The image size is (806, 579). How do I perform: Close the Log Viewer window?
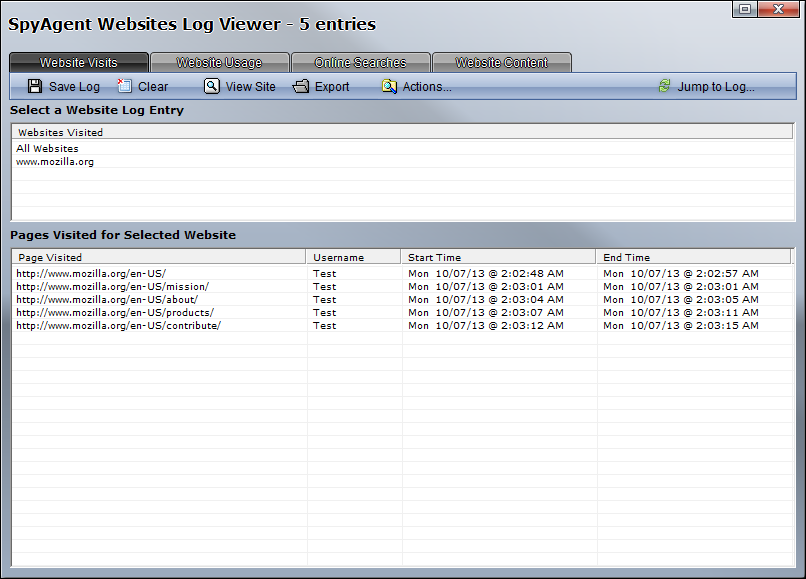[779, 9]
